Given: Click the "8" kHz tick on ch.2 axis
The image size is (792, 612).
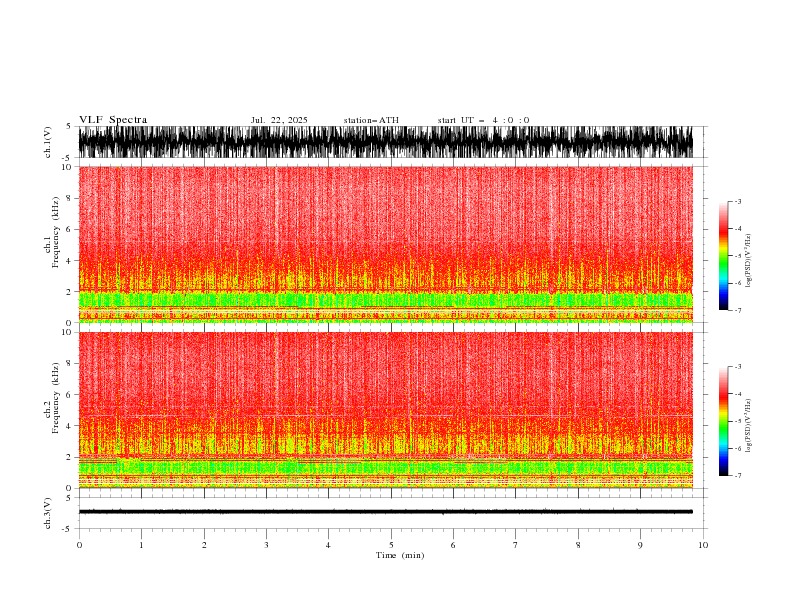Looking at the screenshot, I should click(69, 364).
